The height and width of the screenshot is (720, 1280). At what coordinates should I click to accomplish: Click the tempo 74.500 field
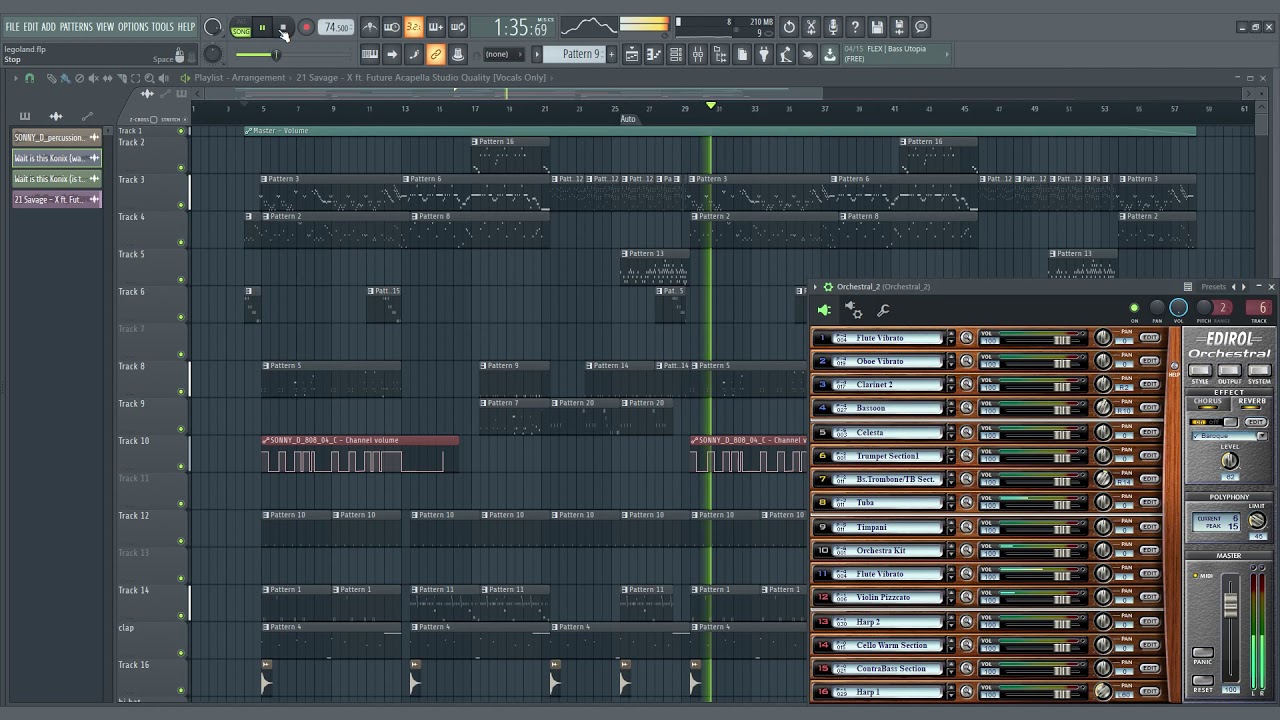click(336, 28)
